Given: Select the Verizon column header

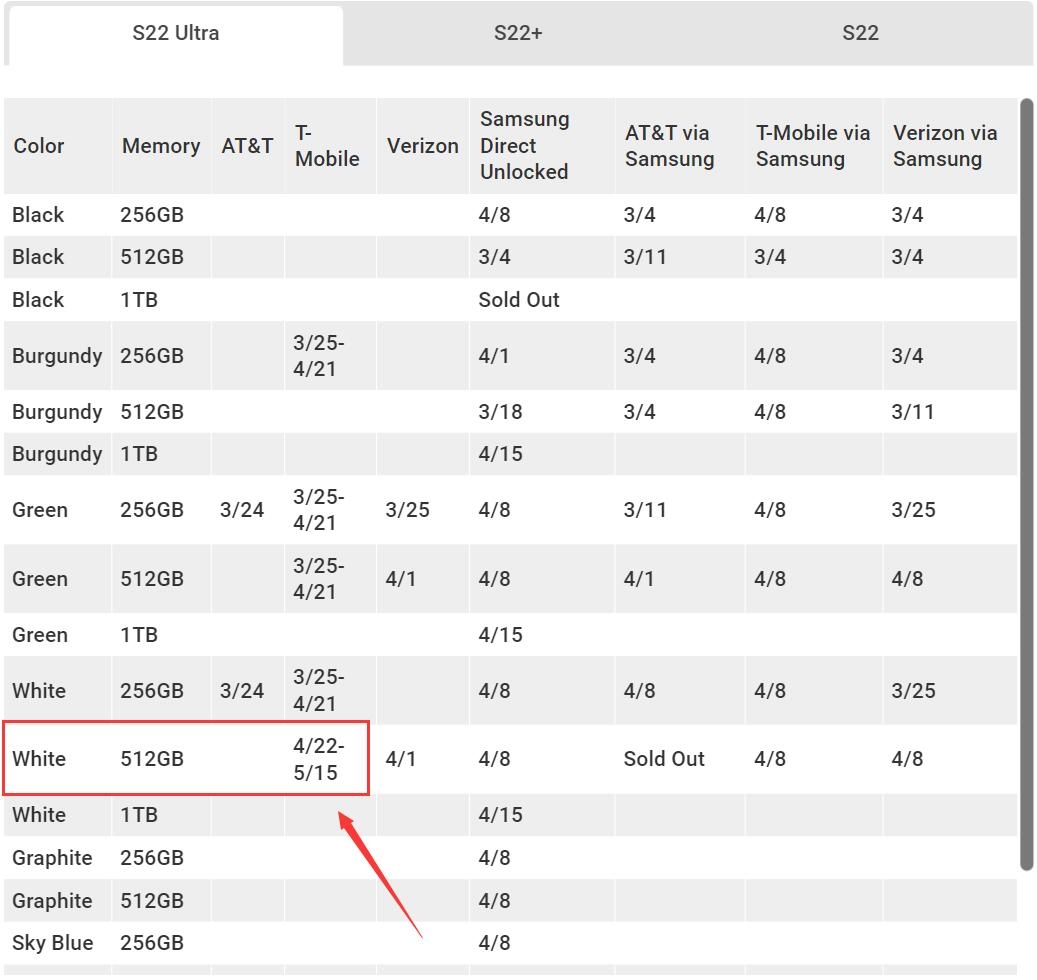Looking at the screenshot, I should coord(423,145).
